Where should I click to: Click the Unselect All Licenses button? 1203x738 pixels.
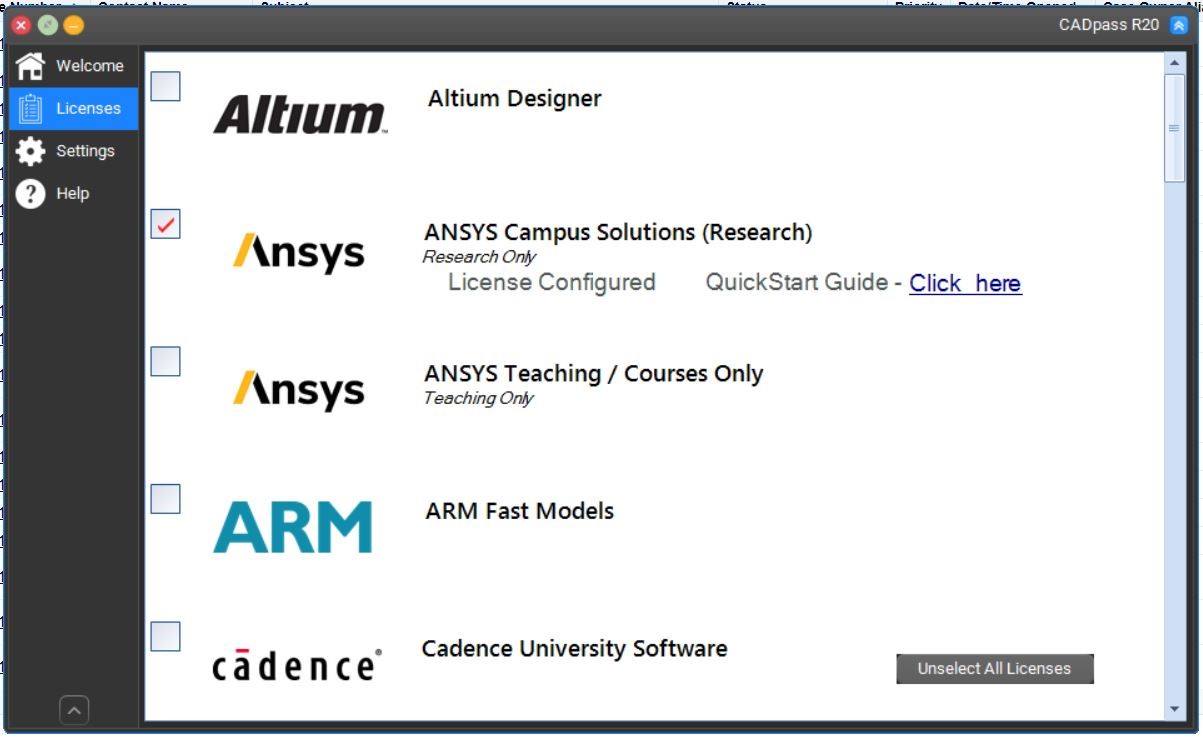tap(995, 669)
